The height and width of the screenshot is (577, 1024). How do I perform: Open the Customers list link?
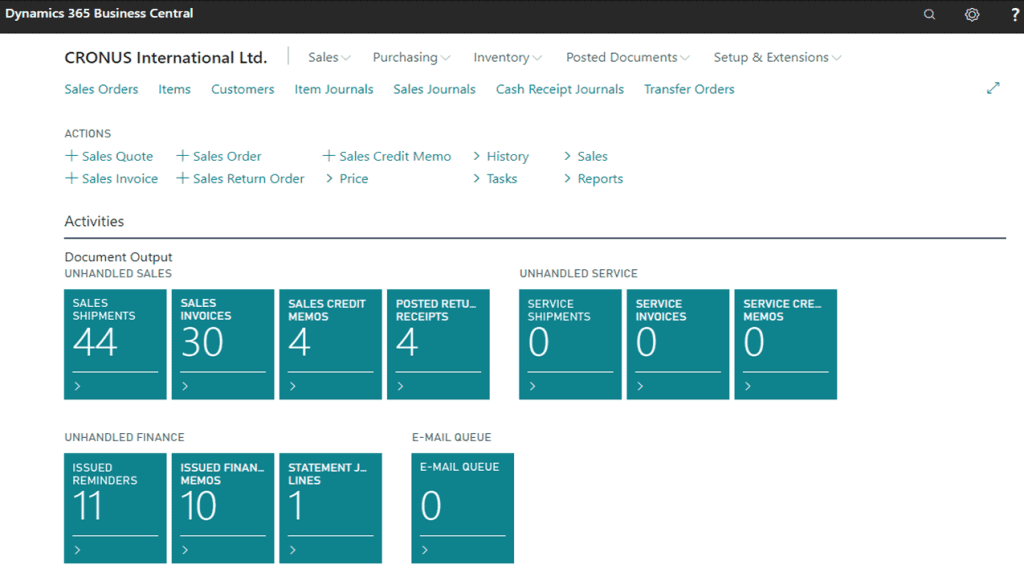(x=242, y=89)
